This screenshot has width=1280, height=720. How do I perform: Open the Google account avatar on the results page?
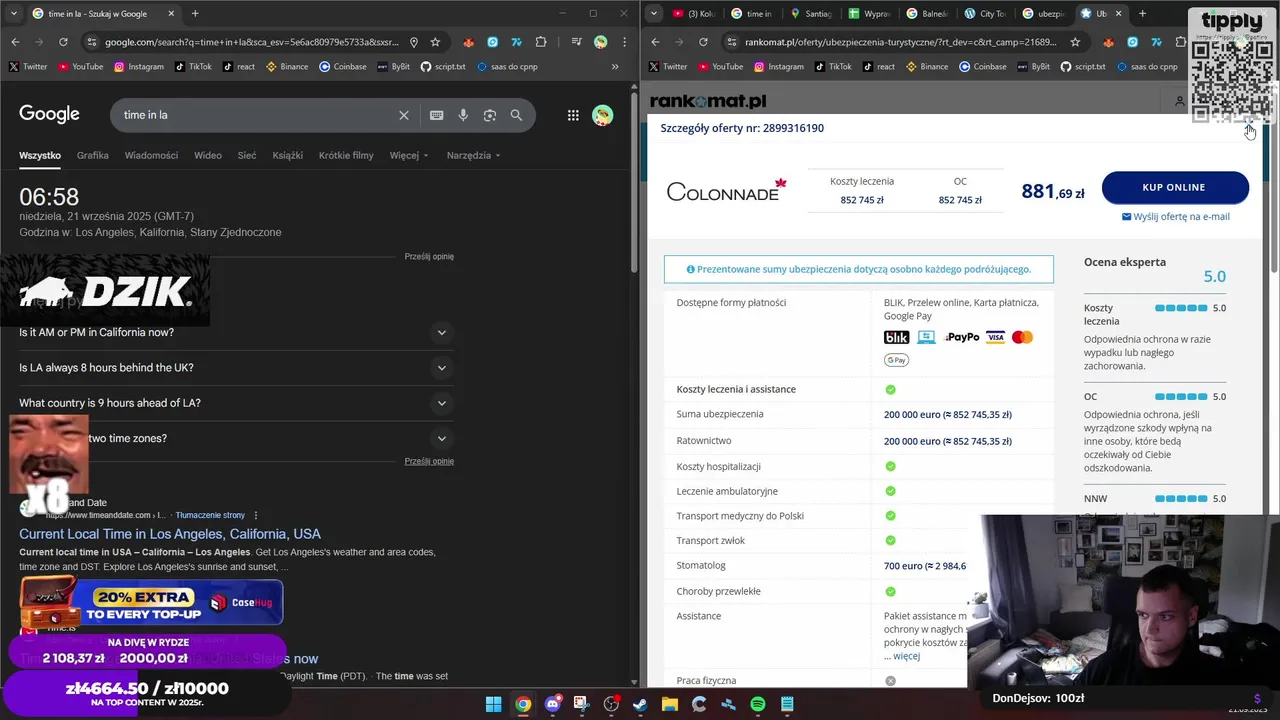[x=602, y=115]
